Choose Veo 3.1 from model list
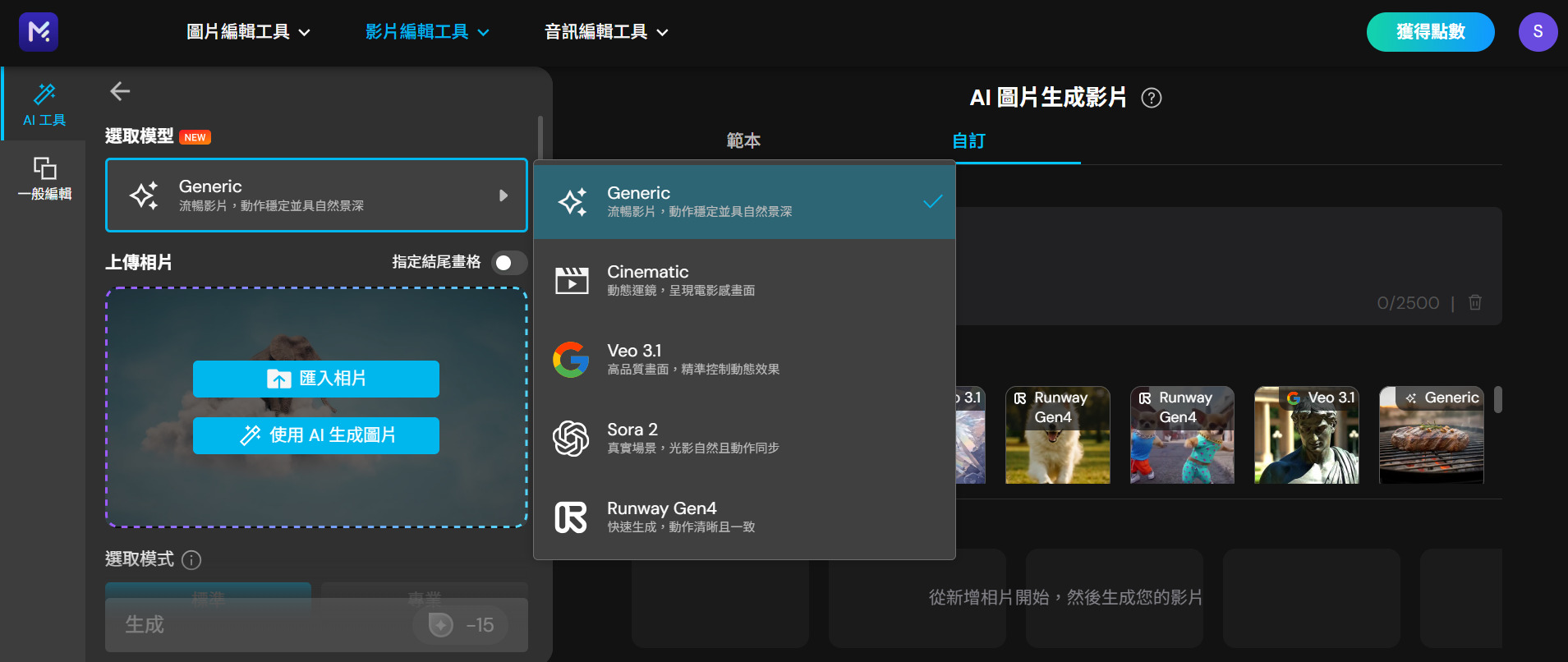 [x=744, y=359]
